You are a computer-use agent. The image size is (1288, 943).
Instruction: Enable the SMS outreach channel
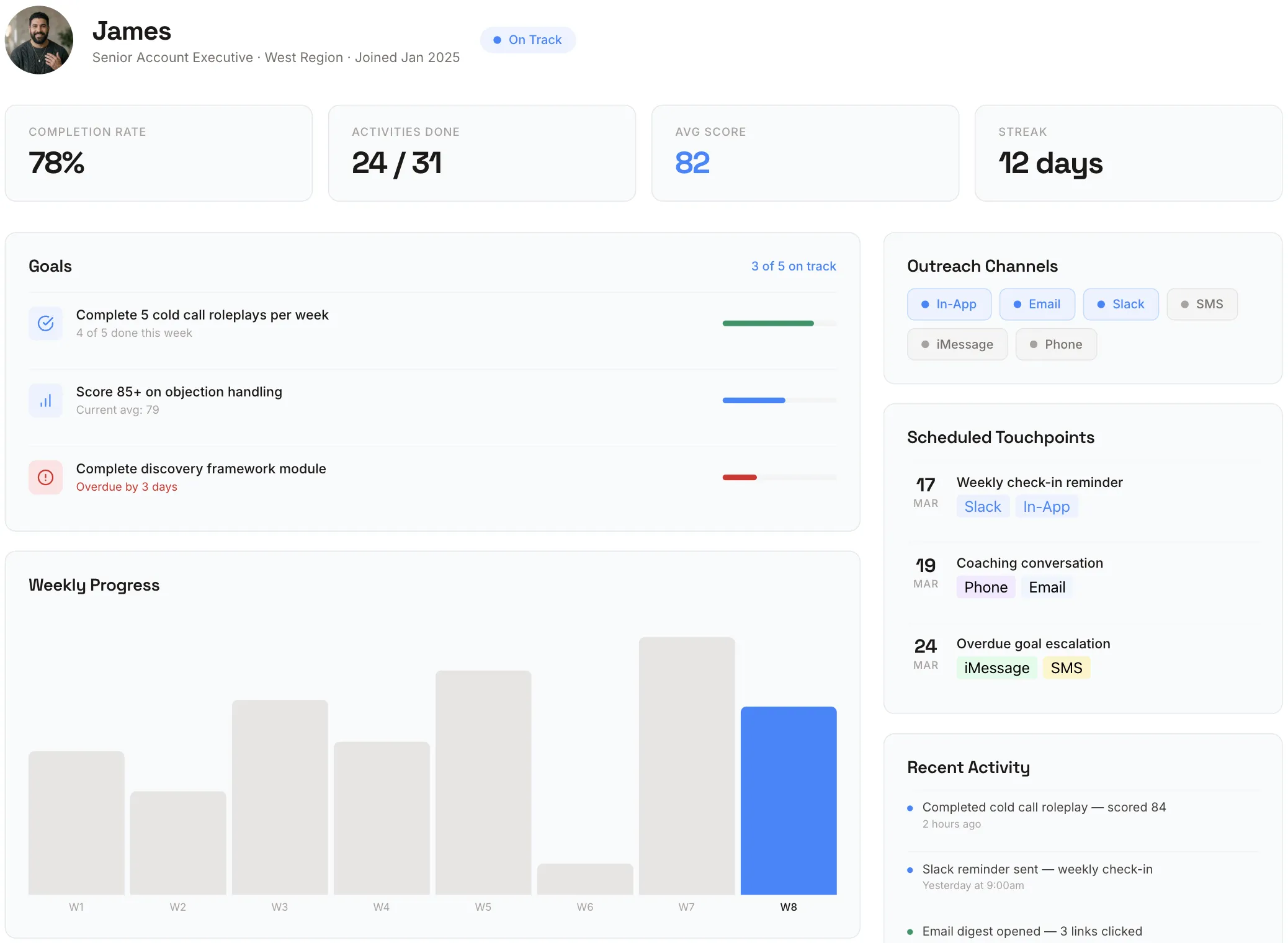click(1202, 304)
